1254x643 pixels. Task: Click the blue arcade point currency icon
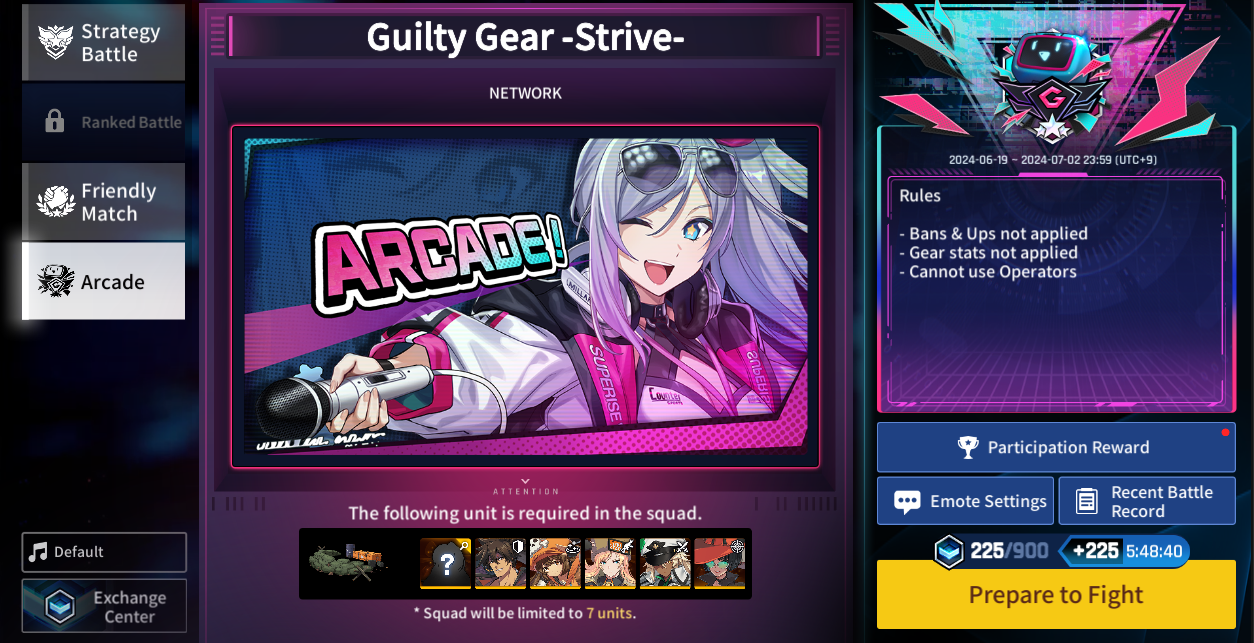tap(949, 551)
